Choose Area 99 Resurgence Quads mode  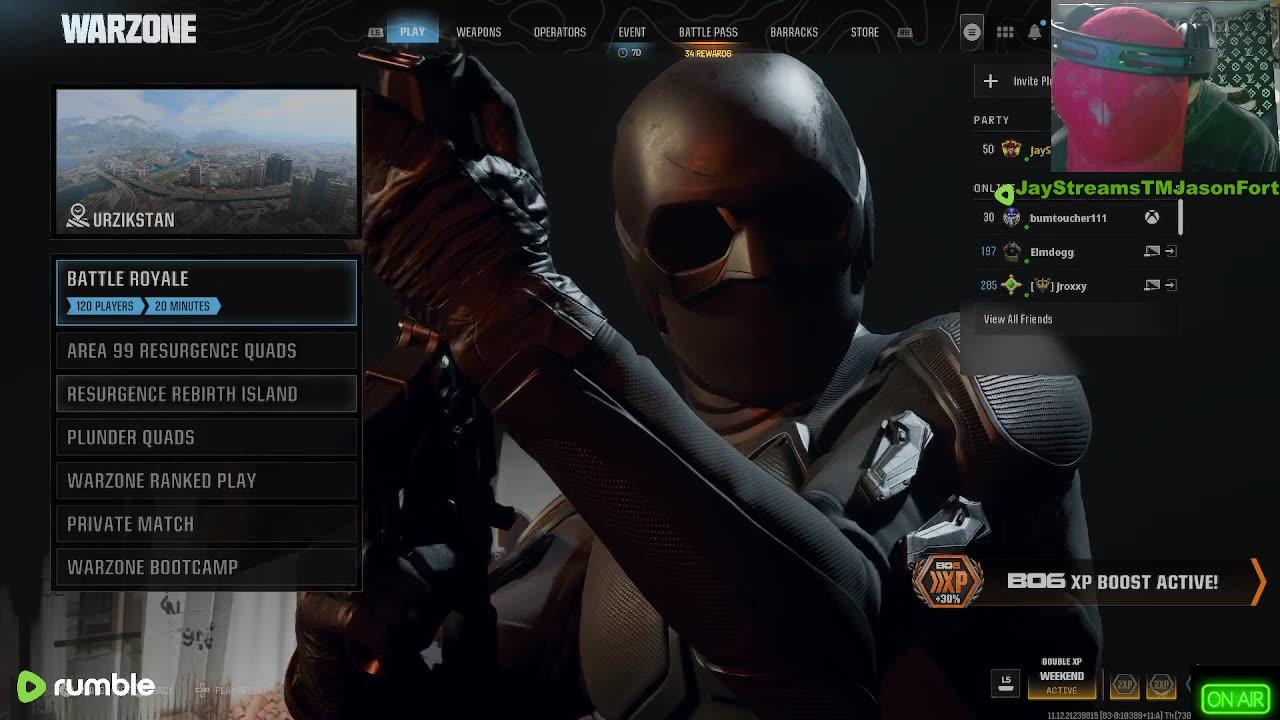click(x=207, y=351)
